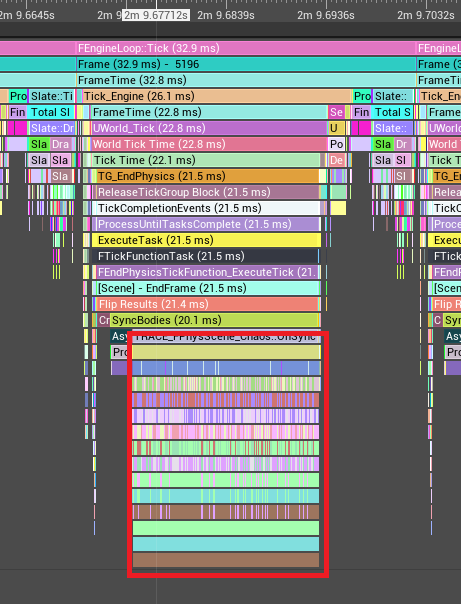This screenshot has height=604, width=461.
Task: Click the 2m 9.6839s ruler label
Action: [226, 15]
